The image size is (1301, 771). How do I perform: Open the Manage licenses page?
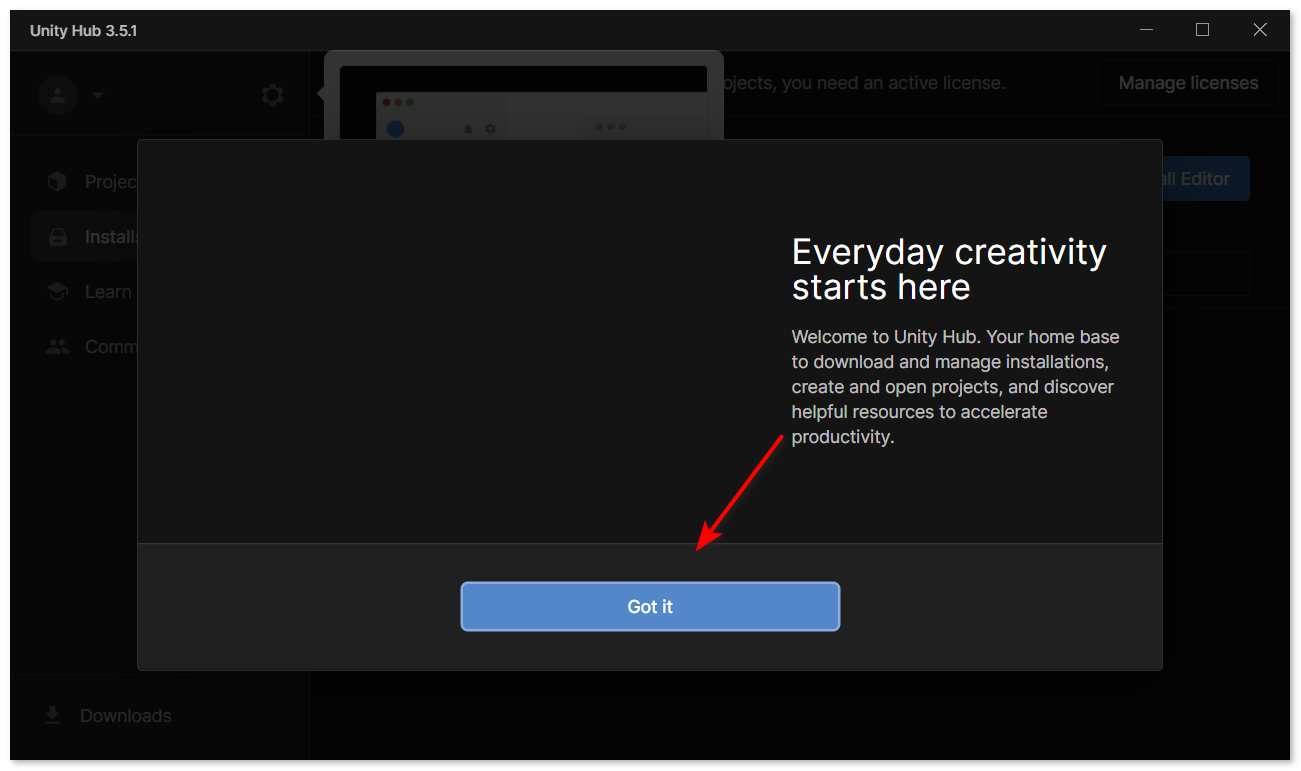click(1188, 83)
